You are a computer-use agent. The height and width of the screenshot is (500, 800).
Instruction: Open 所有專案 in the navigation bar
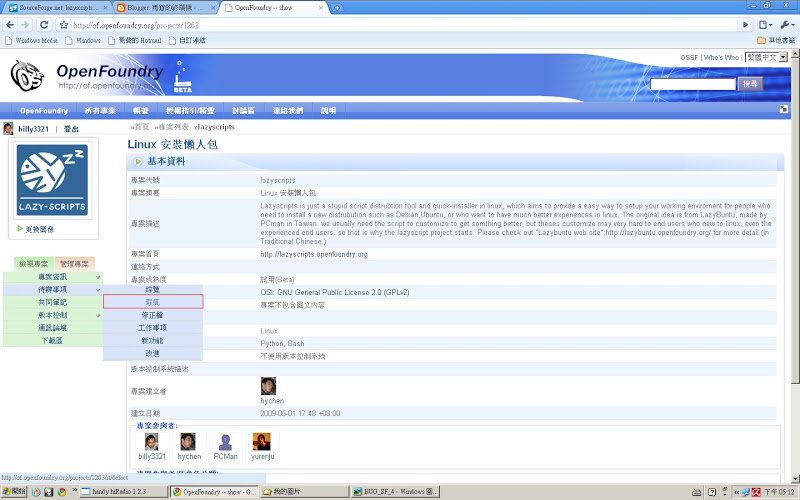(100, 110)
